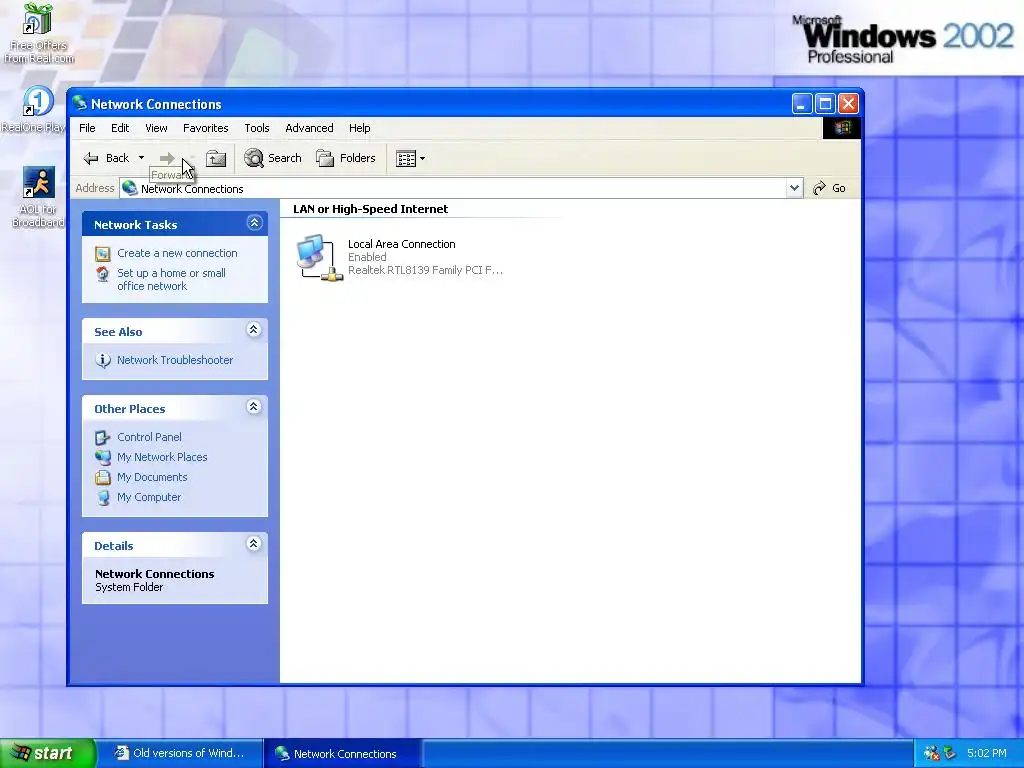Go to Control Panel link
The image size is (1024, 768).
pos(149,437)
